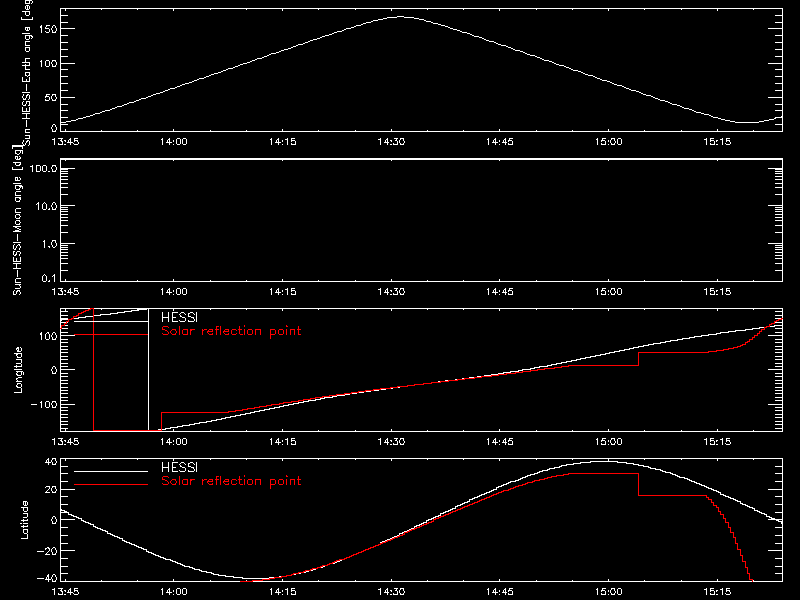
Task: Click Solar reflection point legend in Latitude plot
Action: tap(231, 481)
